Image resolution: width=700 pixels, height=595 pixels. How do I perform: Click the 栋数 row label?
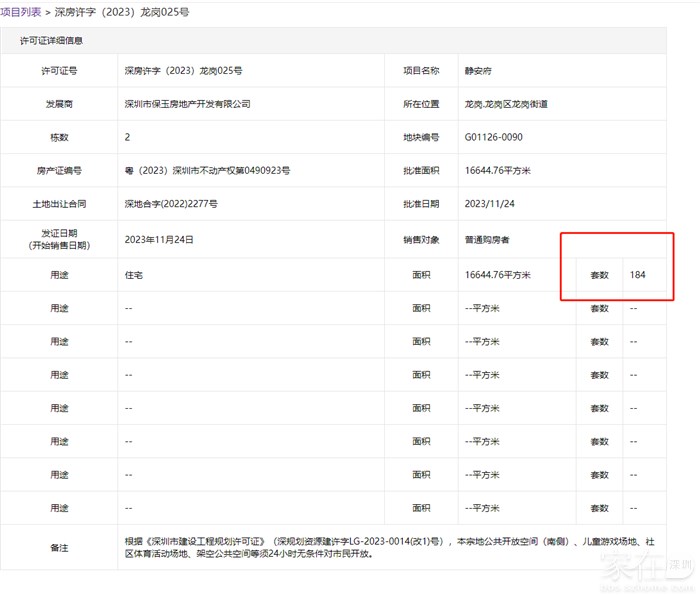pyautogui.click(x=59, y=137)
